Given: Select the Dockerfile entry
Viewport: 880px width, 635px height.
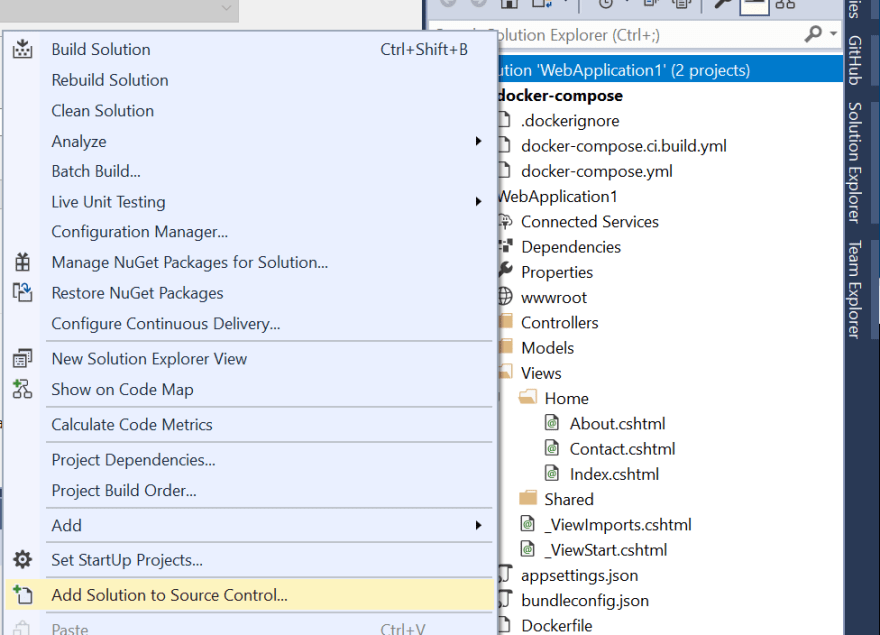Looking at the screenshot, I should (x=556, y=625).
